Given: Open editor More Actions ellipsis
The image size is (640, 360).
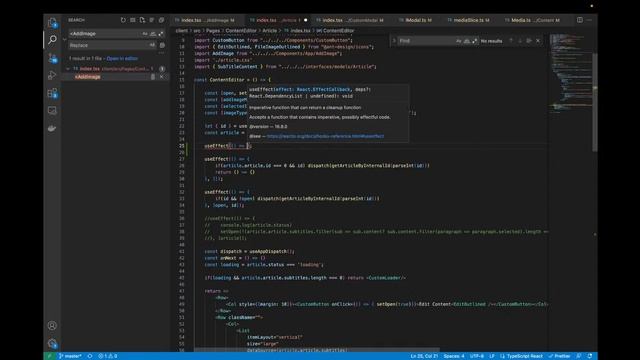Looking at the screenshot, I should click(589, 20).
